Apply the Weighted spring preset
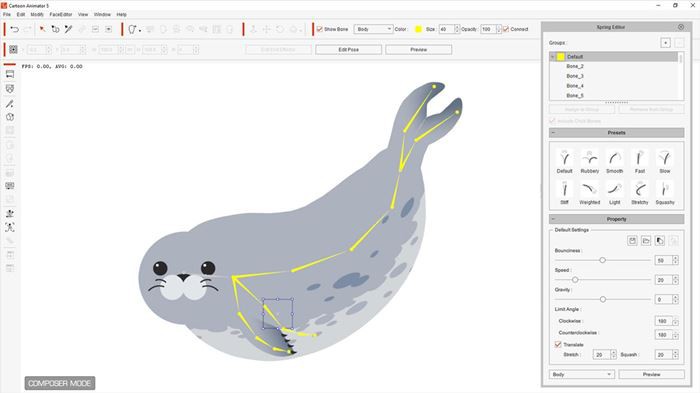This screenshot has height=393, width=700. (x=590, y=193)
